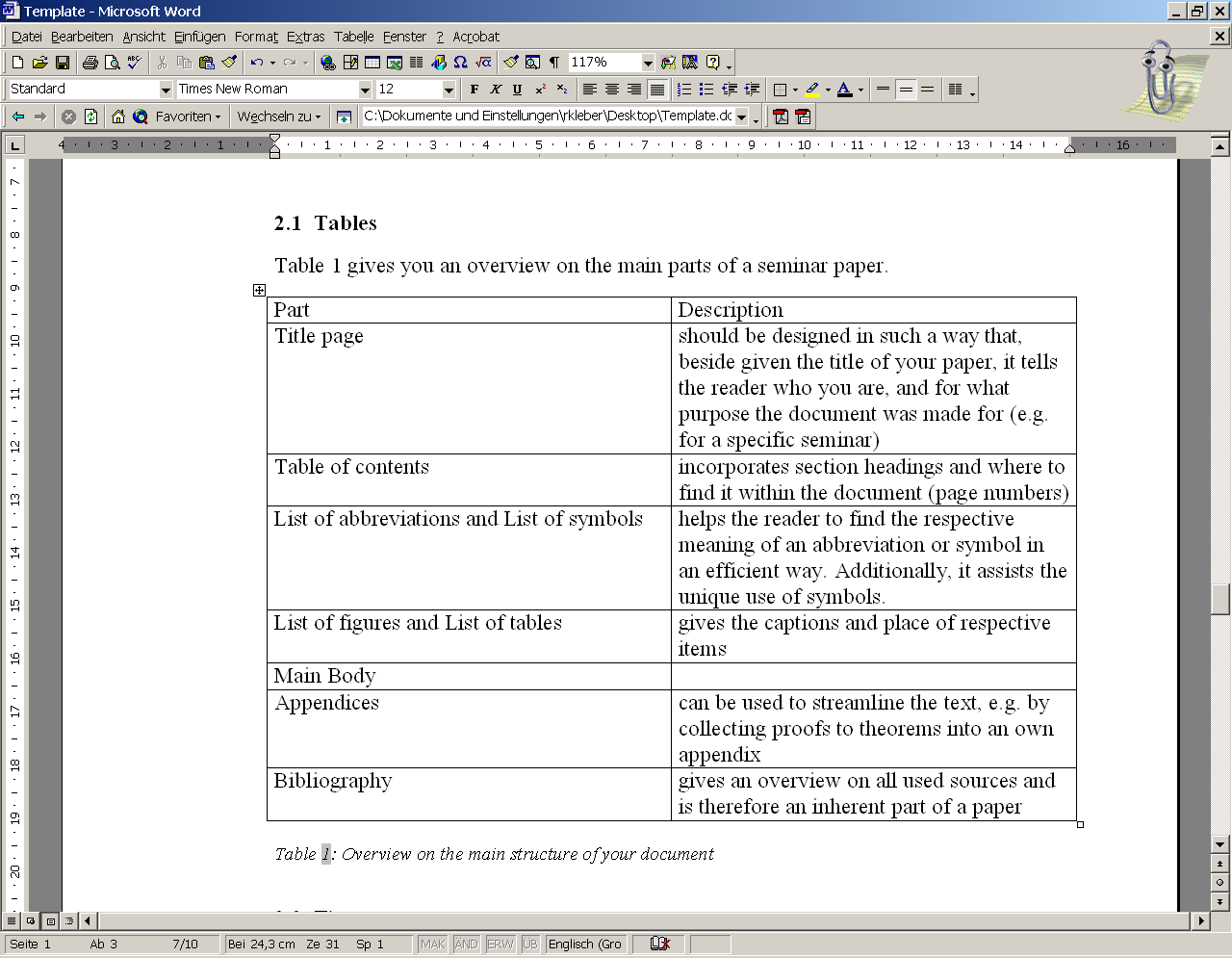1232x958 pixels.
Task: Expand the Favoriten menu
Action: click(x=189, y=117)
